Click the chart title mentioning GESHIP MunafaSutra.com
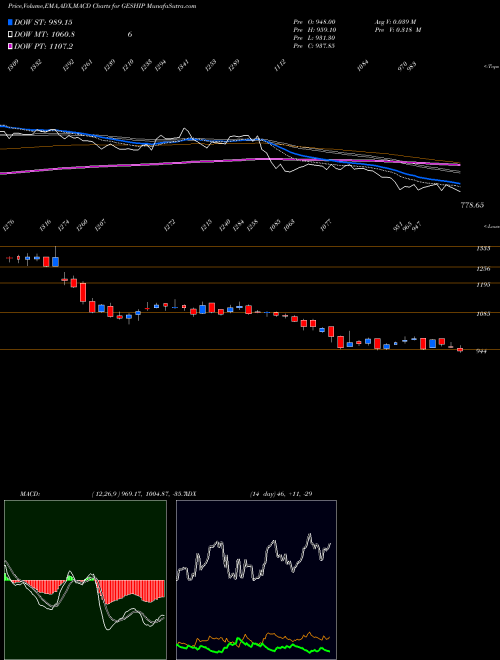This screenshot has height=660, width=500. click(x=102, y=6)
